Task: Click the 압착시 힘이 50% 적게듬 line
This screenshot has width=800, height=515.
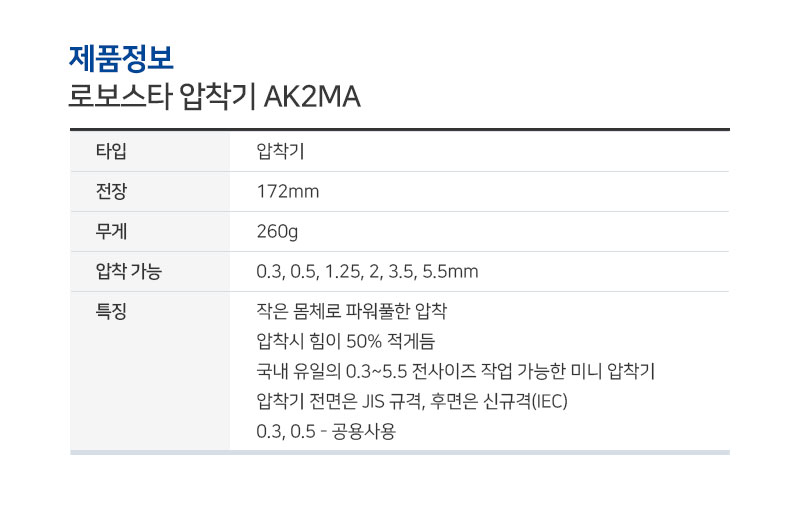Action: [x=345, y=341]
